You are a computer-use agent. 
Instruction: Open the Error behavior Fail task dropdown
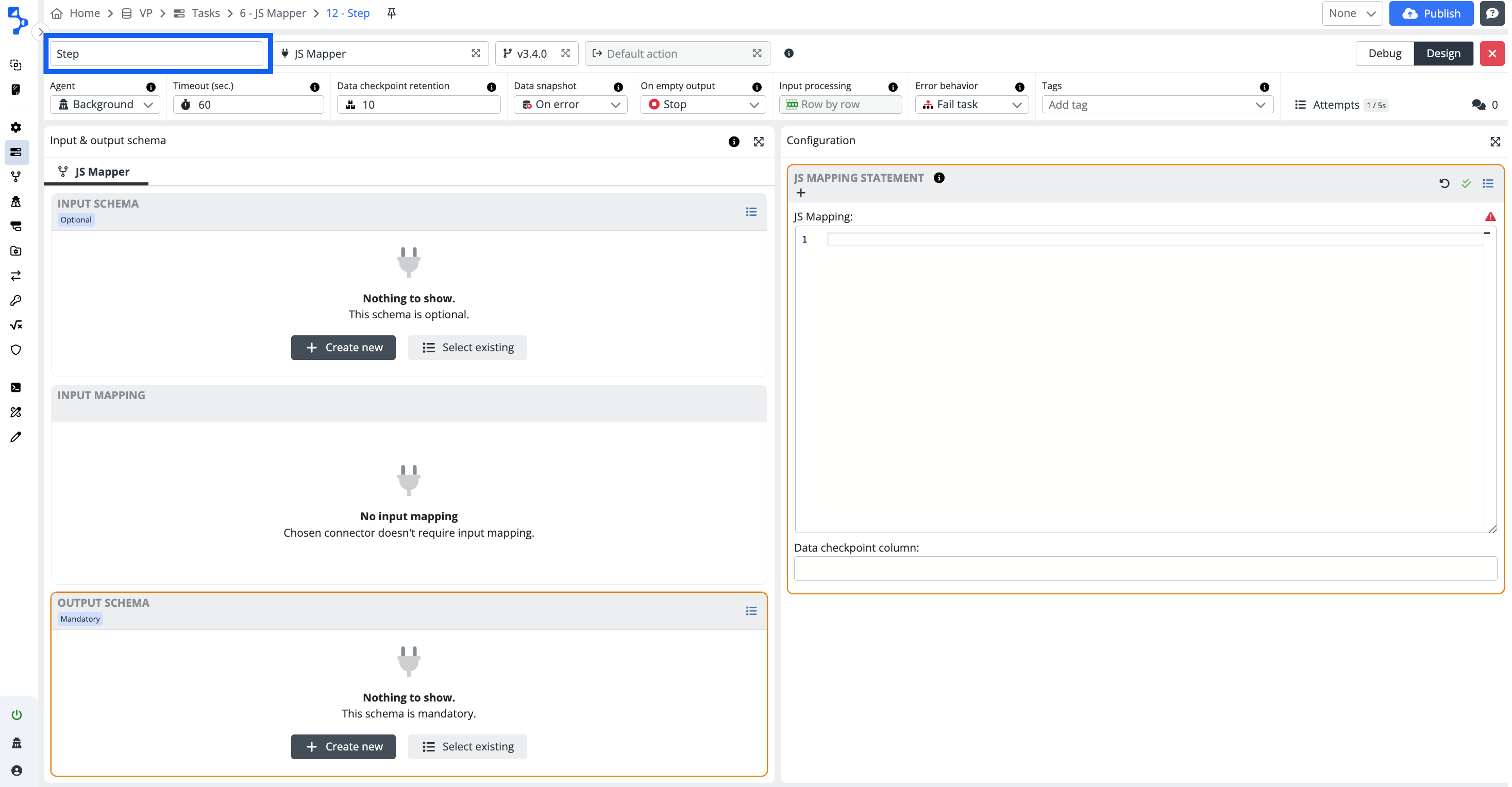[x=971, y=105]
